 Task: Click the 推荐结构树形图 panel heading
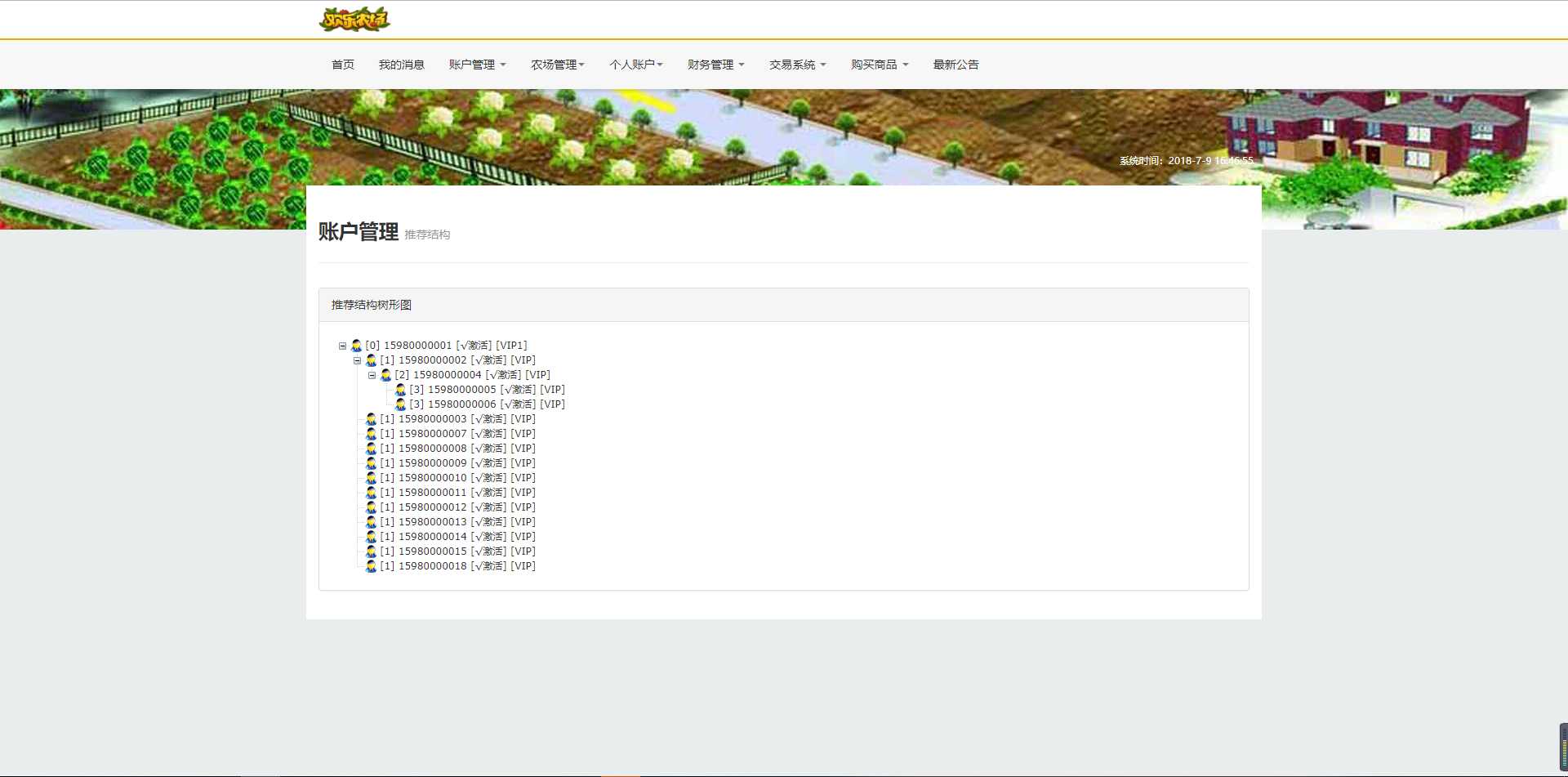(x=372, y=305)
